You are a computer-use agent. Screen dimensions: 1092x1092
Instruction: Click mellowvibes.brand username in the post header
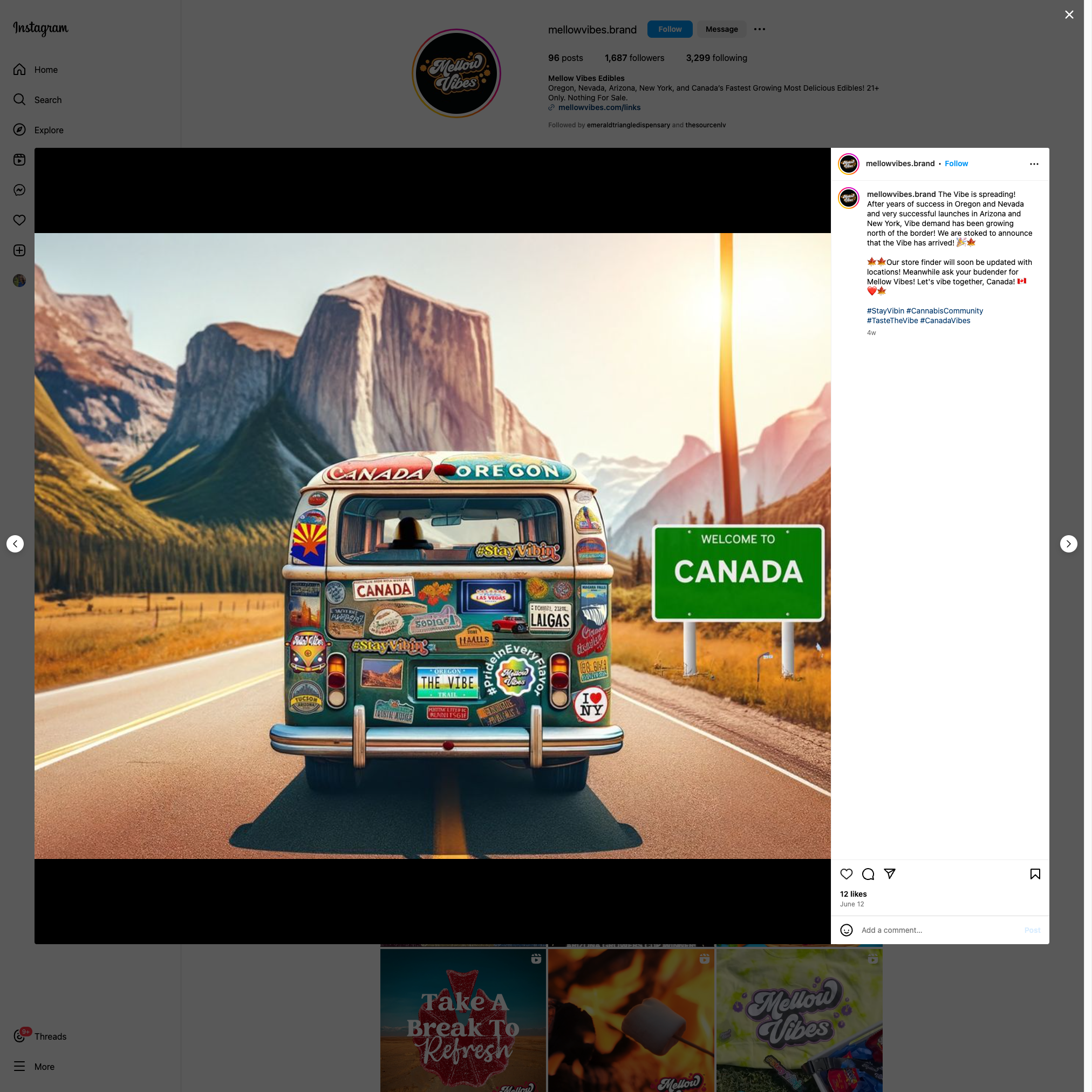pos(900,164)
